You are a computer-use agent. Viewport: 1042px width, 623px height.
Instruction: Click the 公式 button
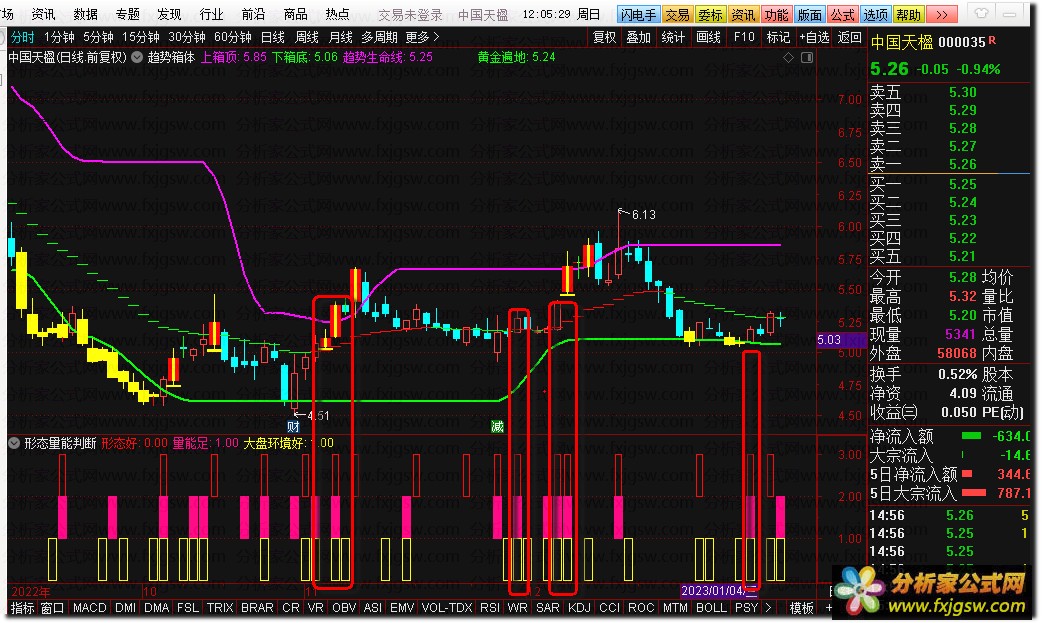coord(843,15)
